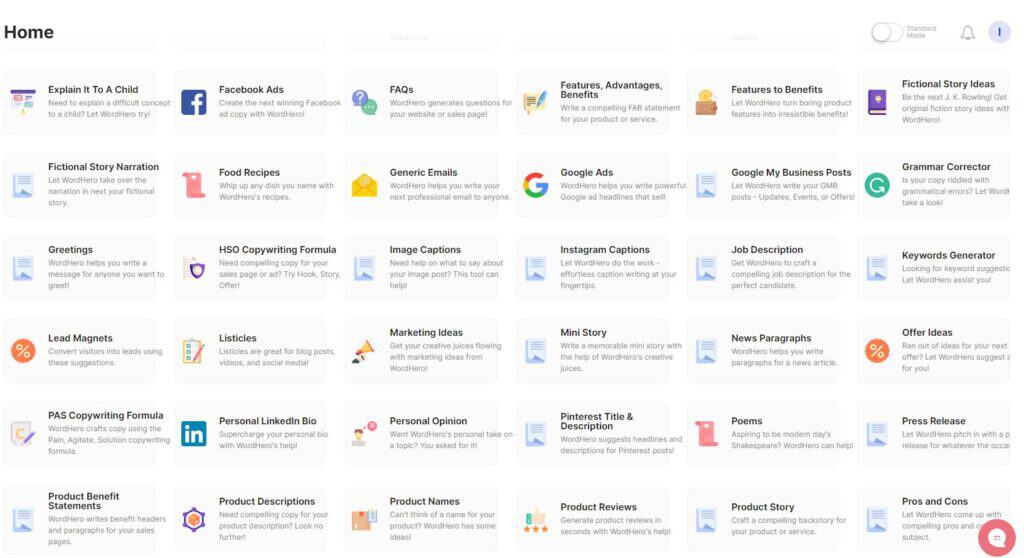The height and width of the screenshot is (558, 1024).
Task: Click the Grammar Corrector green G icon
Action: pos(877,186)
